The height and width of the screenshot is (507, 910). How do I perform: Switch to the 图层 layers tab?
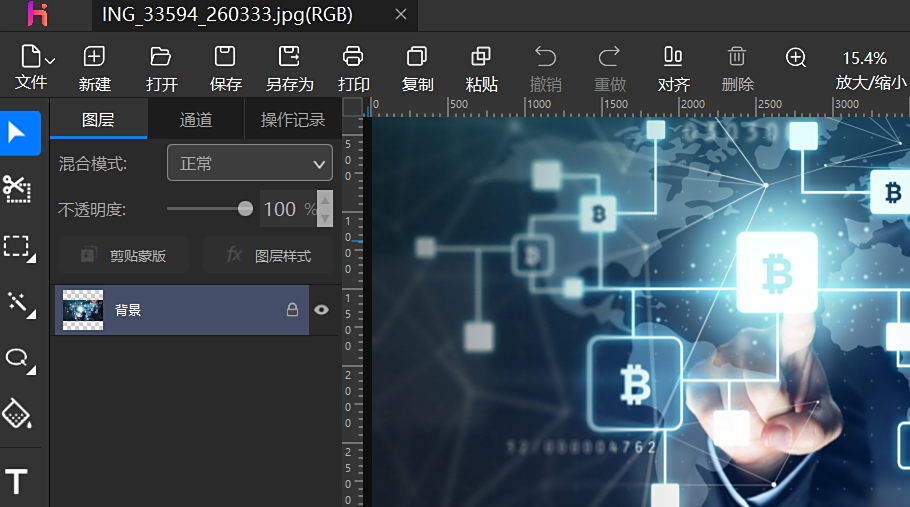98,119
